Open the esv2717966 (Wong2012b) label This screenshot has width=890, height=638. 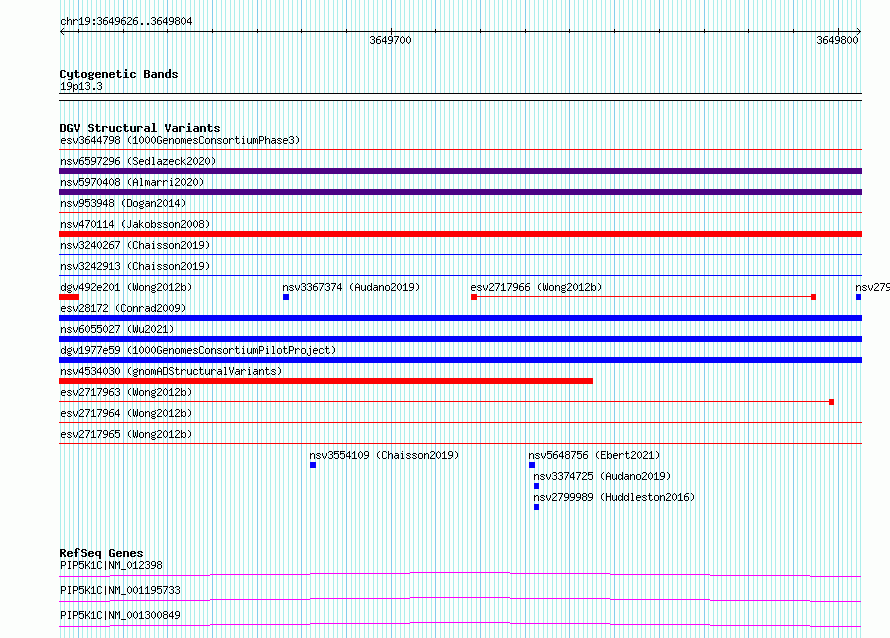coord(536,287)
